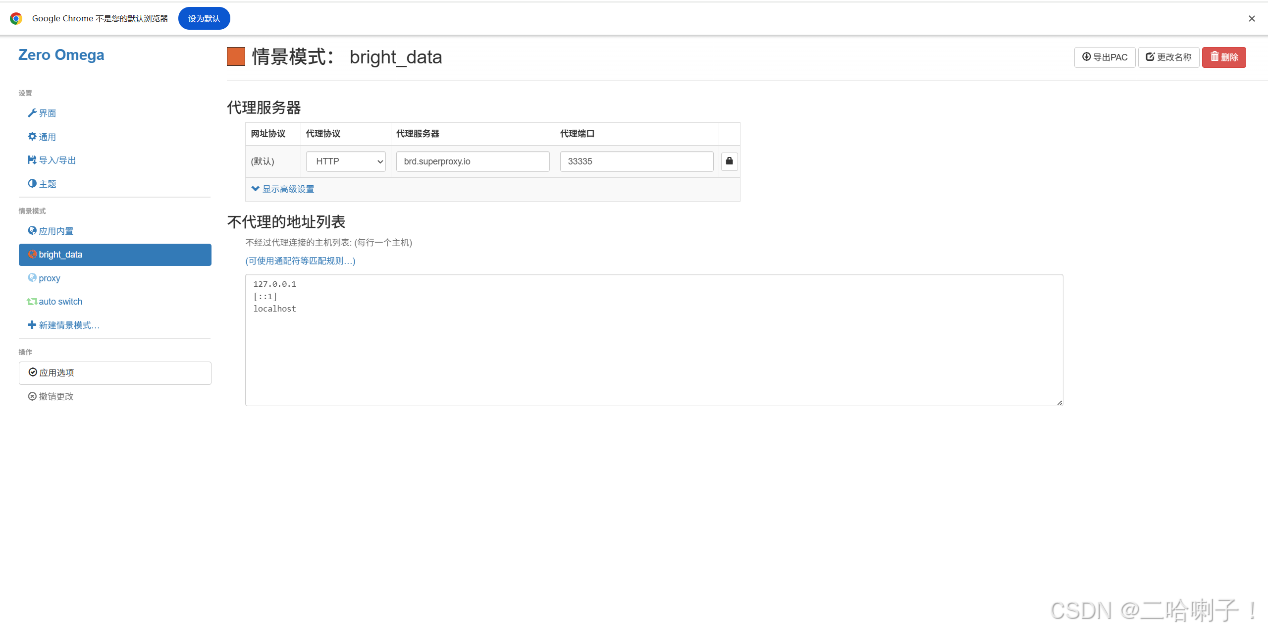
Task: Open the auto switch profile
Action: (55, 302)
